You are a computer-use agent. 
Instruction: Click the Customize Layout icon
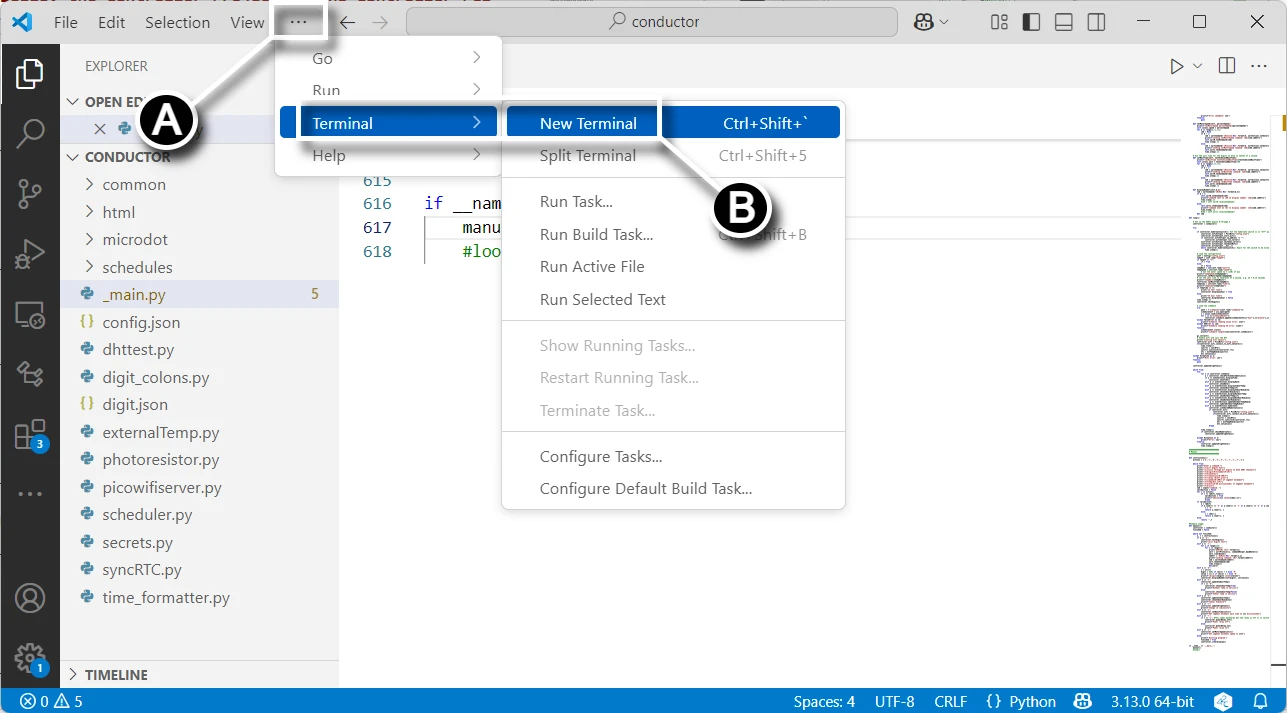pyautogui.click(x=999, y=22)
